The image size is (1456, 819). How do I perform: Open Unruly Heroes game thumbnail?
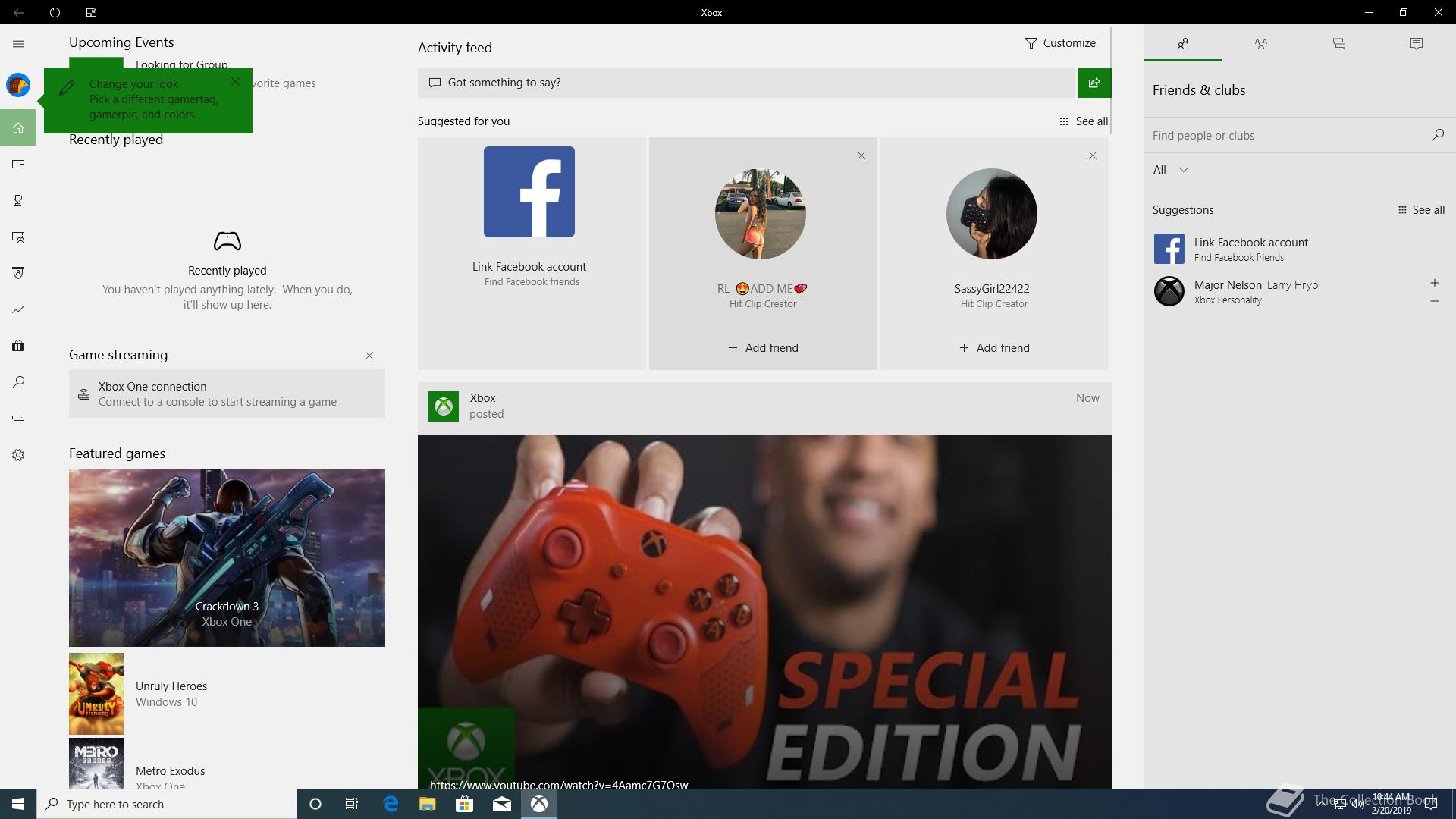[x=96, y=694]
